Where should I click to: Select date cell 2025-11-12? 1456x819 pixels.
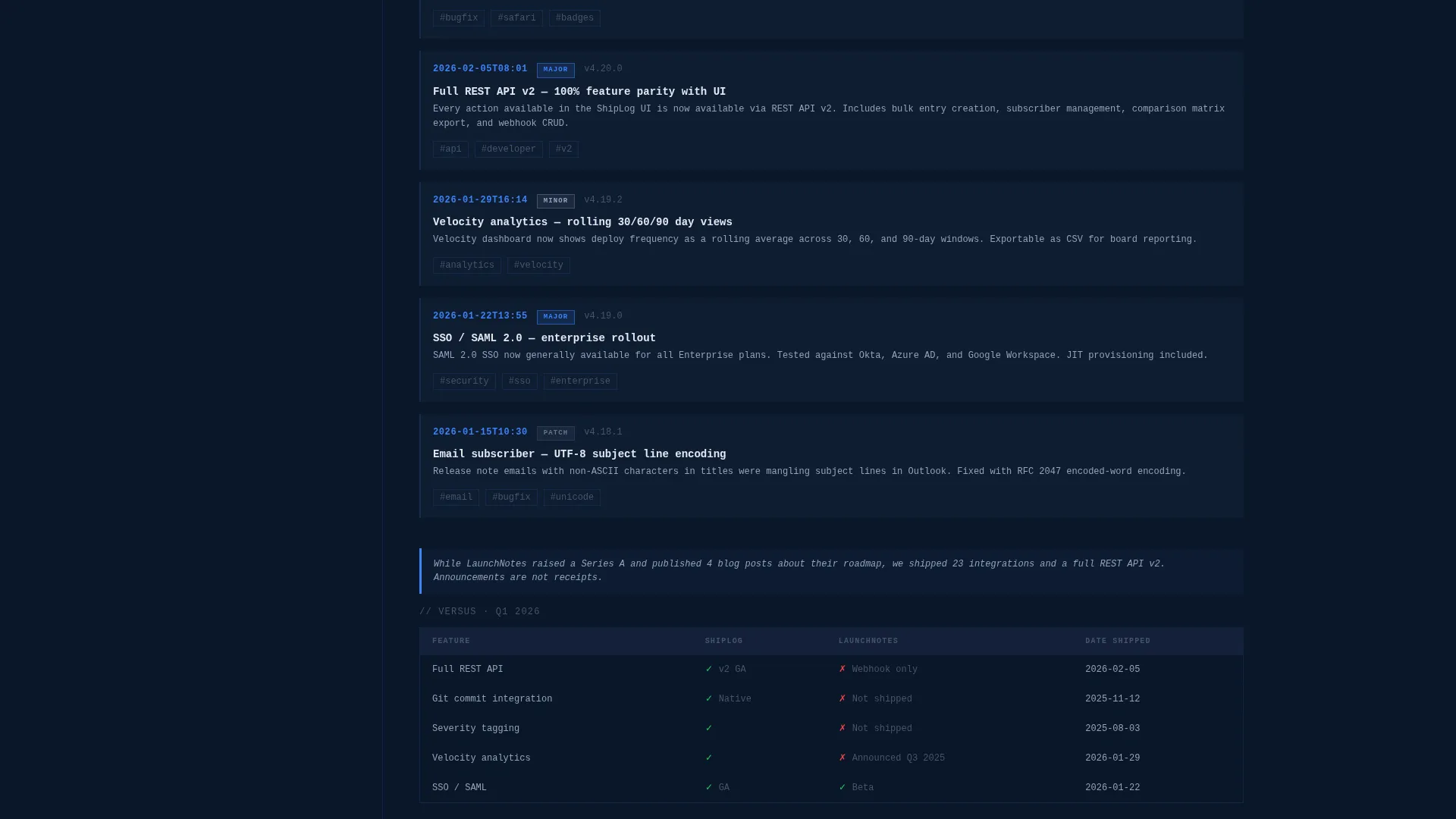pos(1112,699)
